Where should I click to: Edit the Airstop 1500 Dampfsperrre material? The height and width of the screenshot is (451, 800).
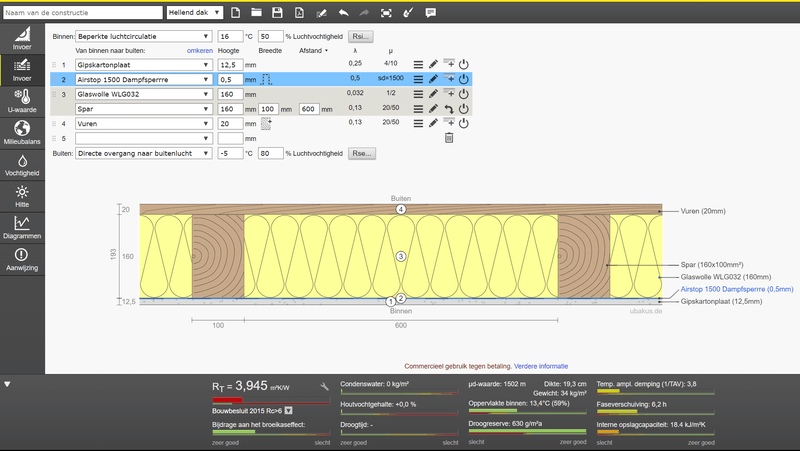coord(433,79)
